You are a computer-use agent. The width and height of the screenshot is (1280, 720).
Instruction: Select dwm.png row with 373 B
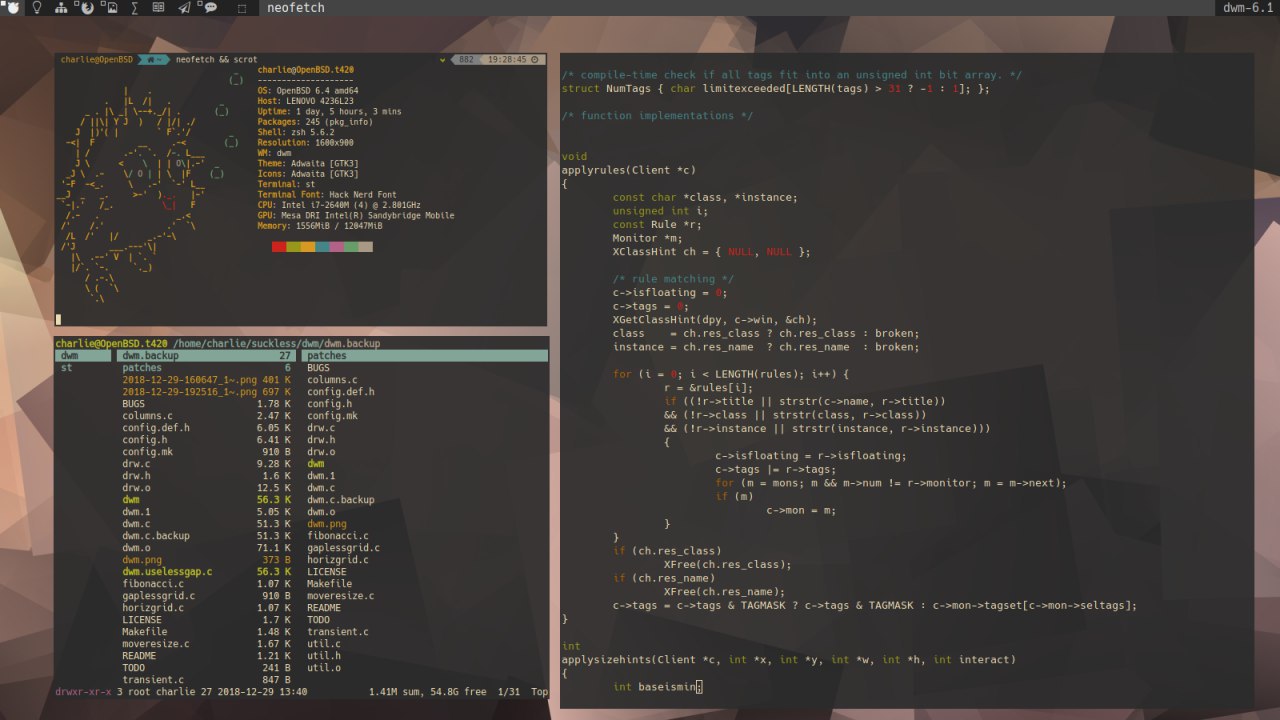207,560
